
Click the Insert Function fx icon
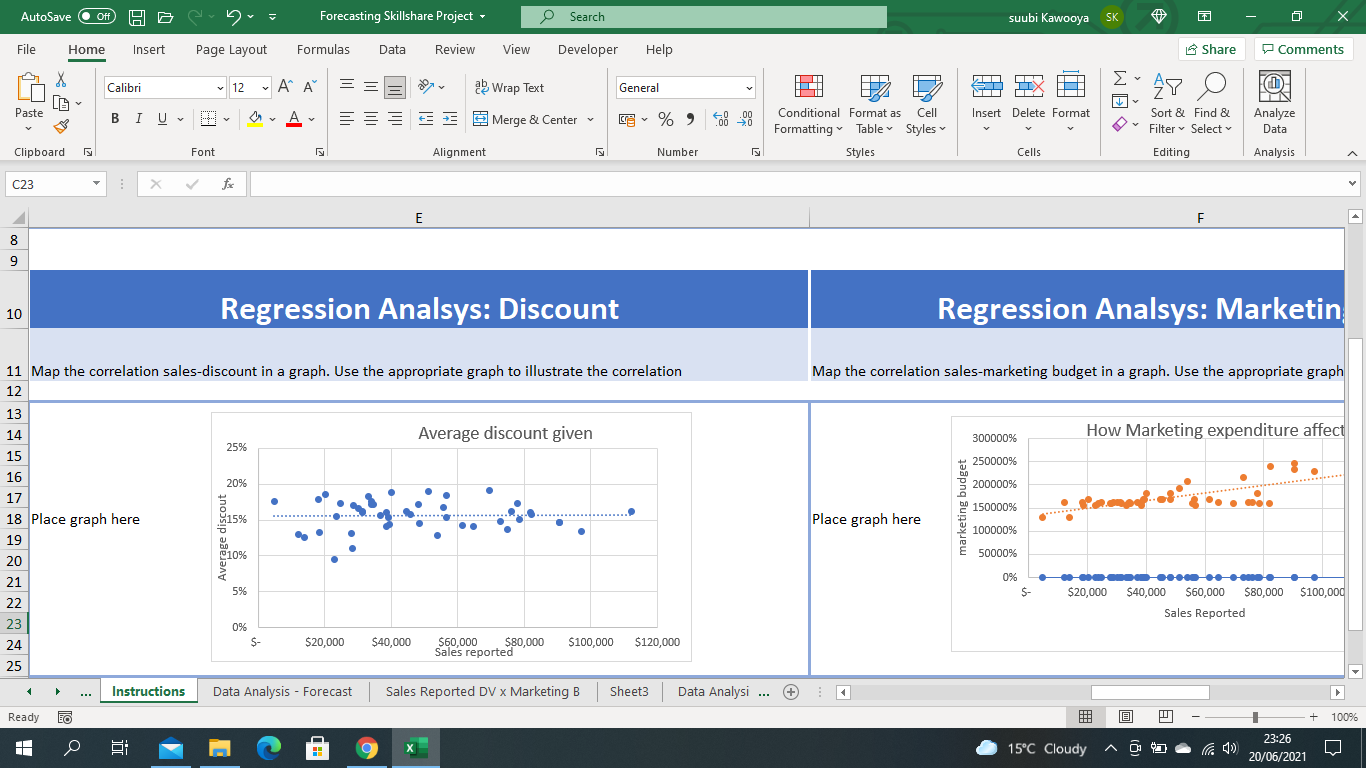point(228,184)
